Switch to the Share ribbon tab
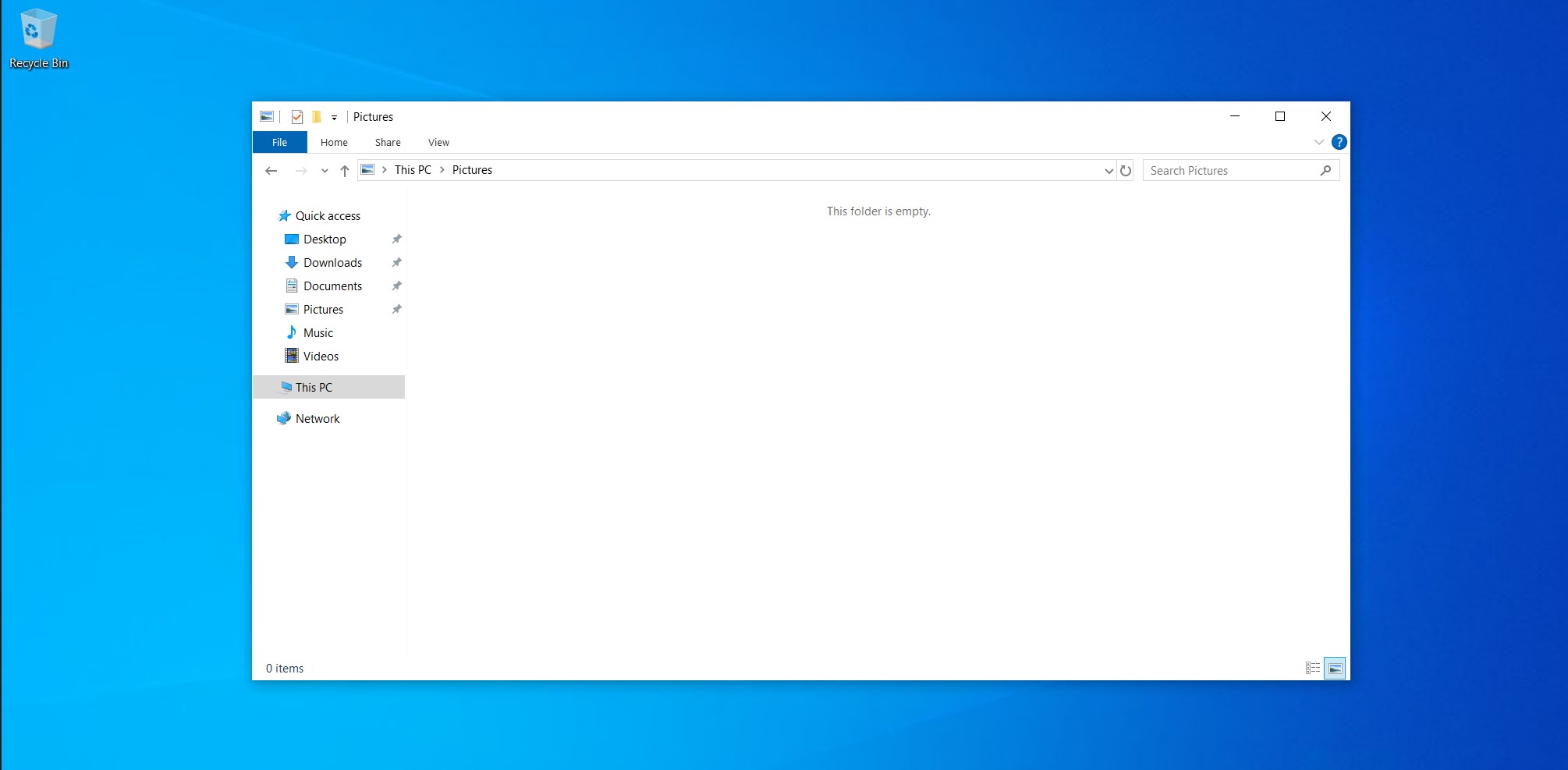This screenshot has width=1568, height=770. [388, 142]
